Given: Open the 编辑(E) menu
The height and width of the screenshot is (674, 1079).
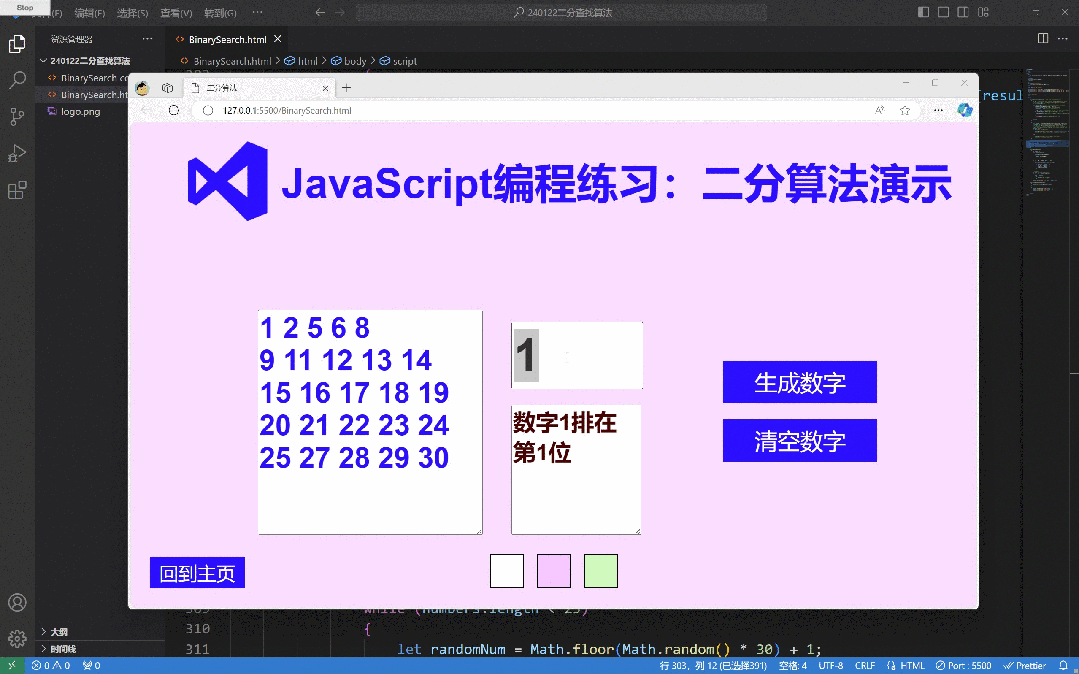Looking at the screenshot, I should pos(90,13).
